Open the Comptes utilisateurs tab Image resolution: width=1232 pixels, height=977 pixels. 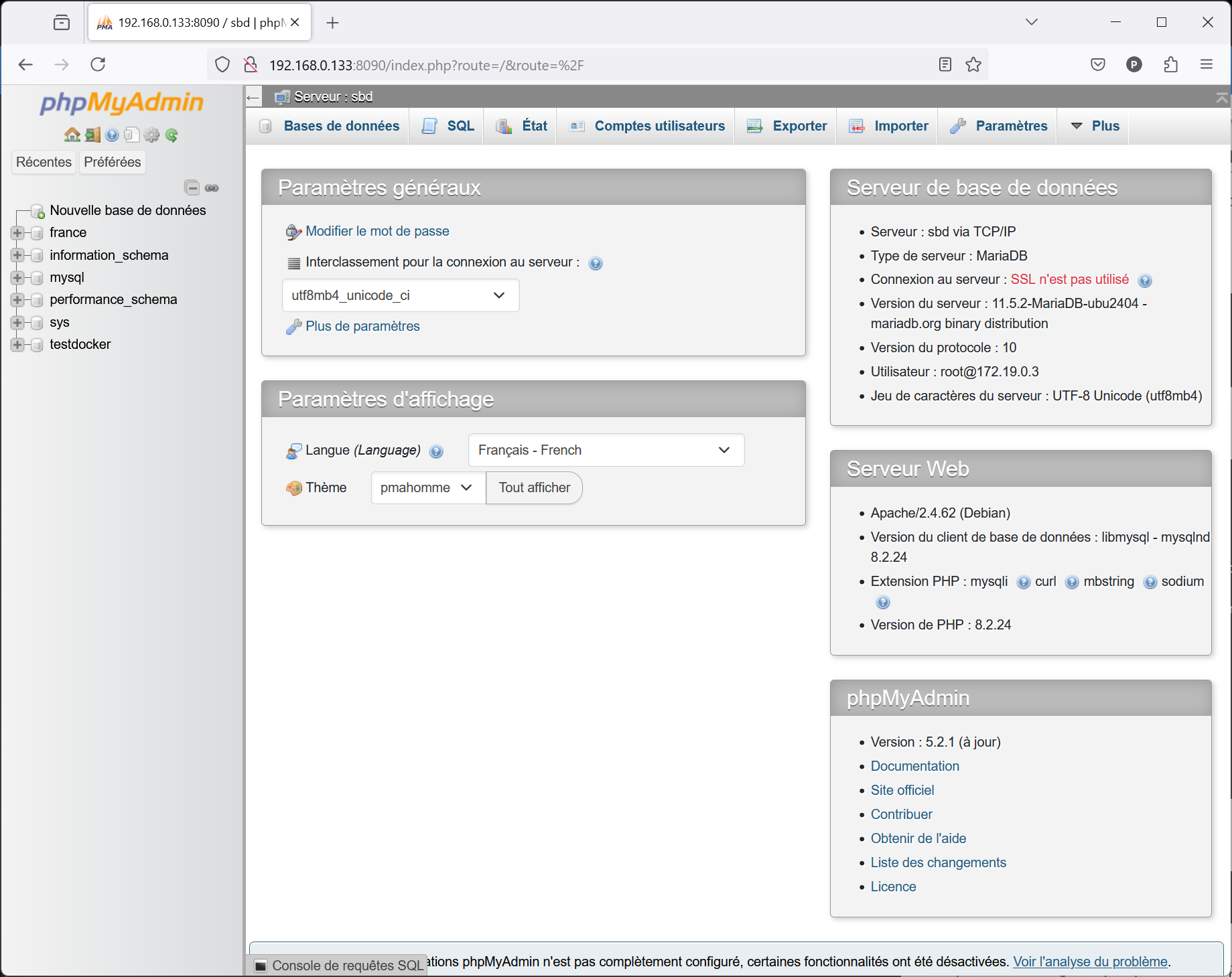(646, 126)
